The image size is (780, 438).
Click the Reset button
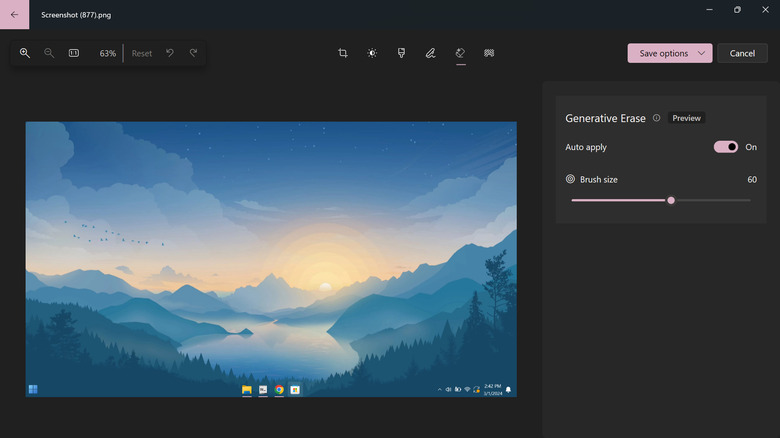coord(142,53)
